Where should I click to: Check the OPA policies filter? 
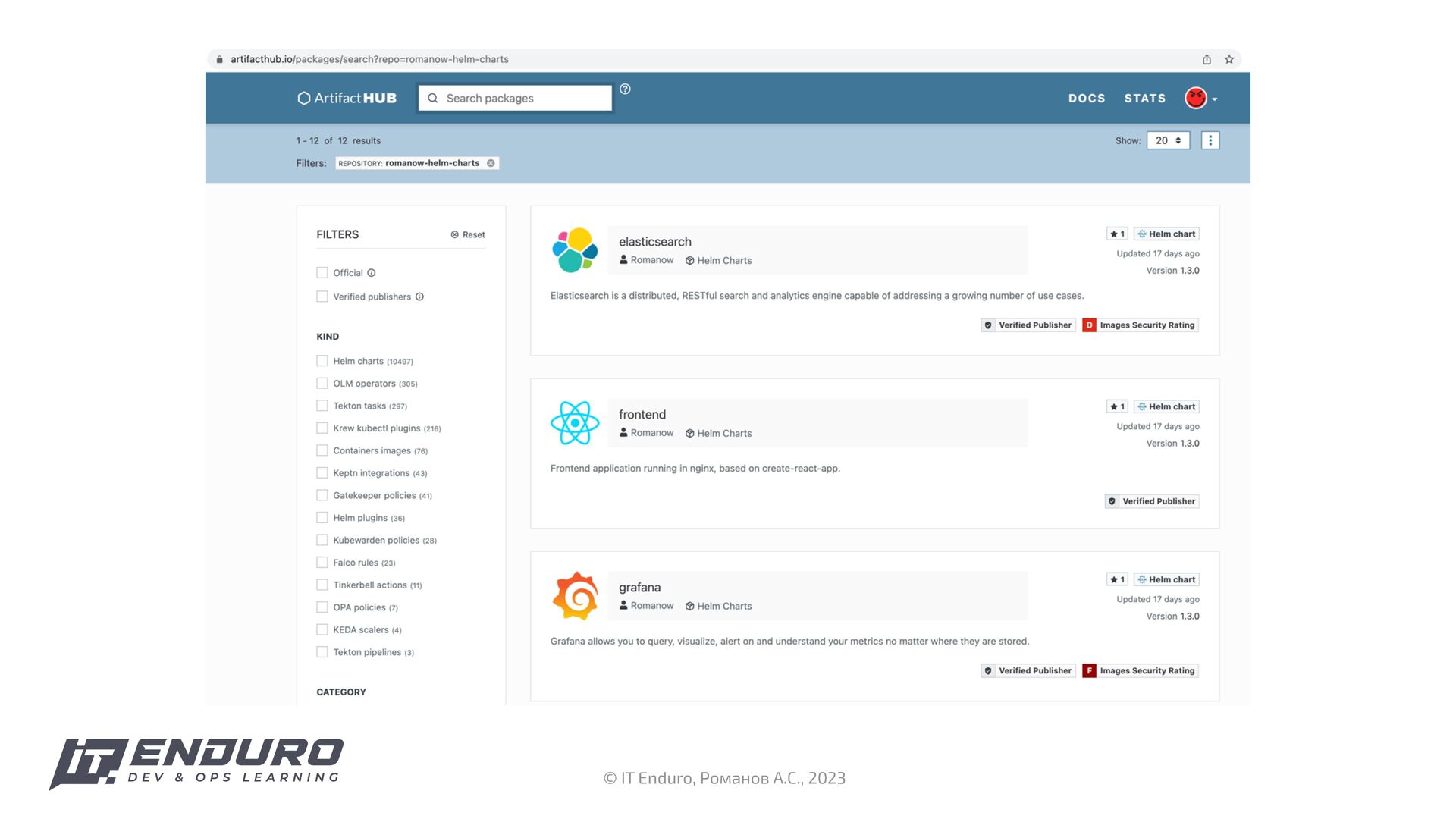[x=322, y=607]
